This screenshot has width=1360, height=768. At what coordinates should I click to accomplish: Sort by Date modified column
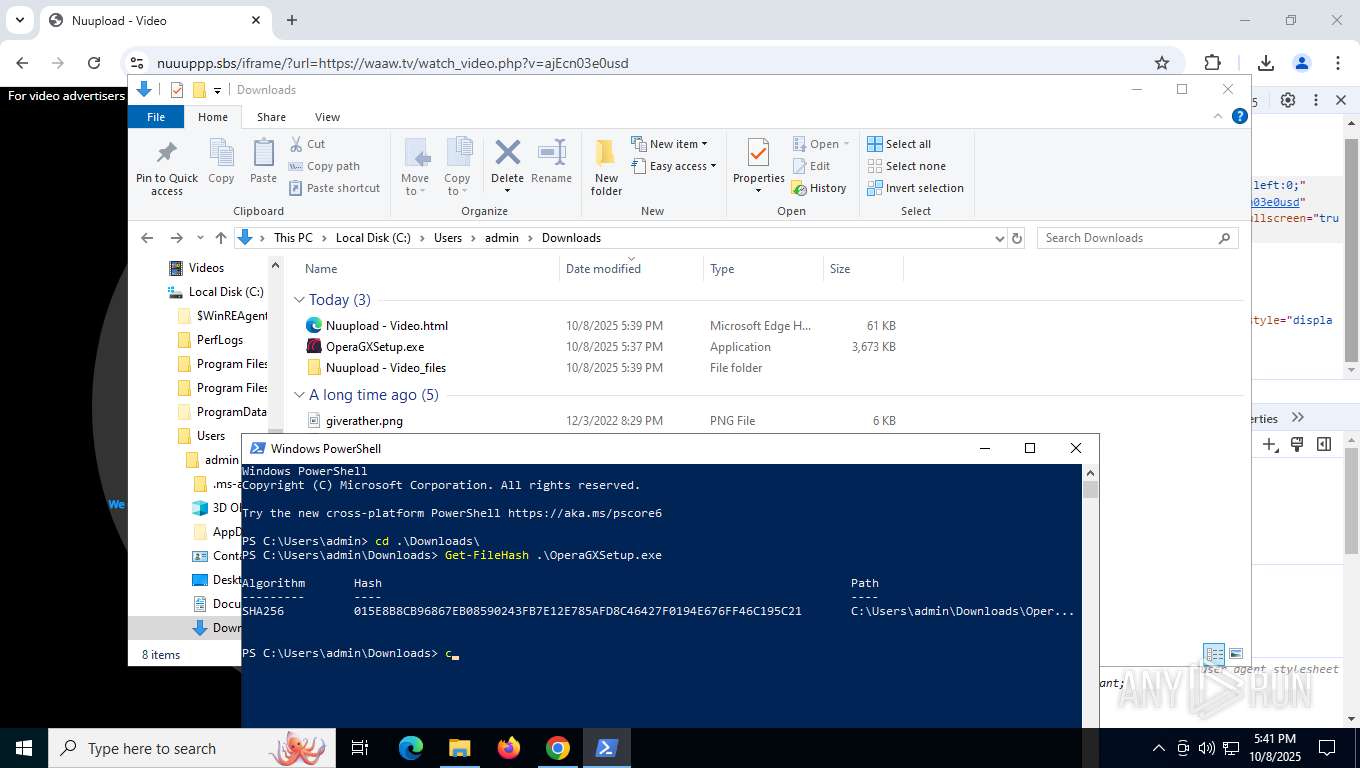pos(603,269)
